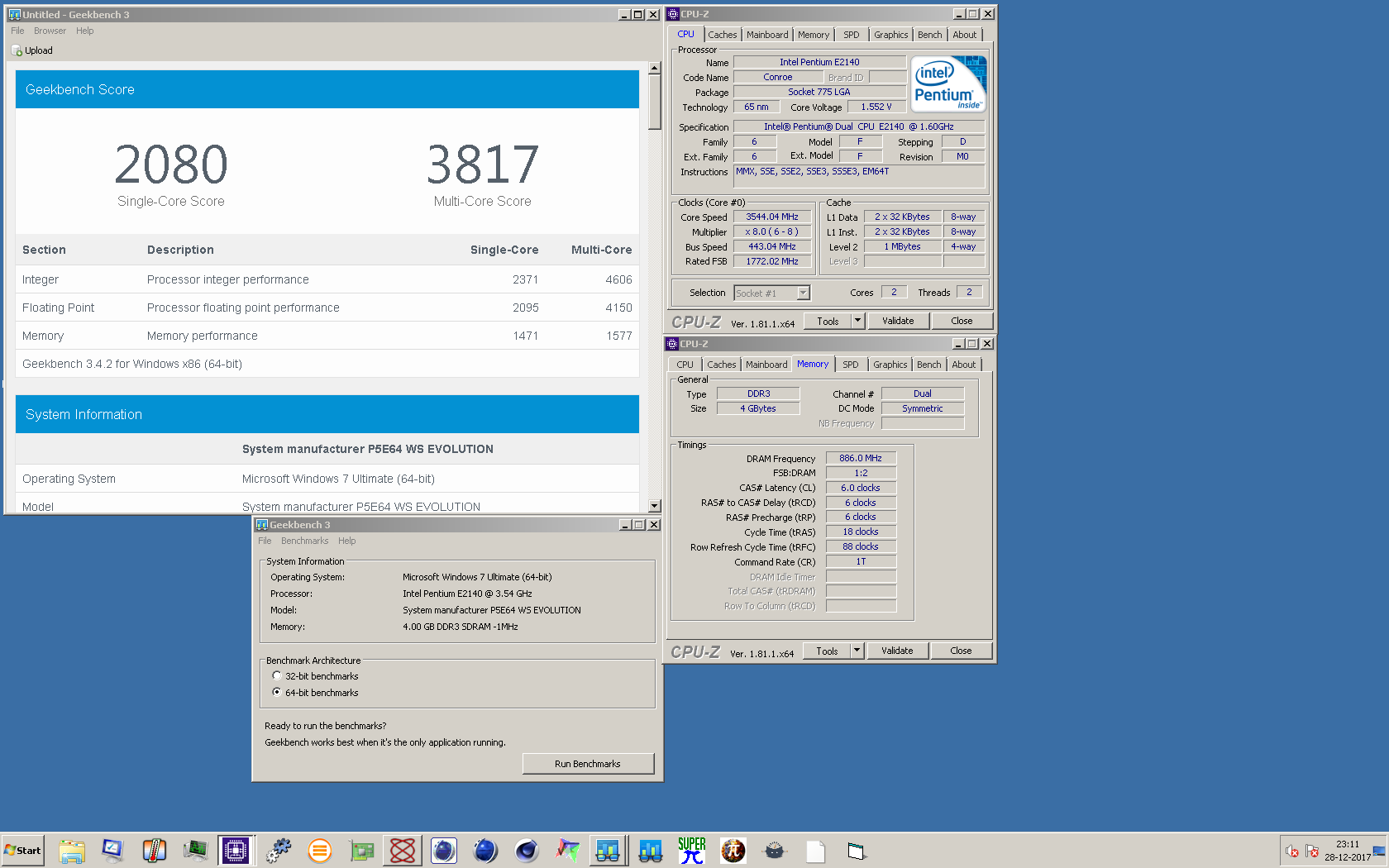Click the Intel Pentium inside logo
This screenshot has height=868, width=1389.
pos(948,83)
